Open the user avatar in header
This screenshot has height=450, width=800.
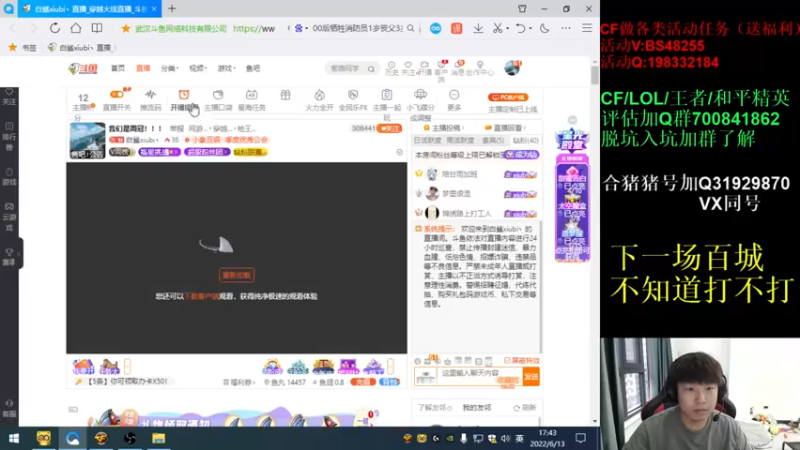pyautogui.click(x=512, y=68)
